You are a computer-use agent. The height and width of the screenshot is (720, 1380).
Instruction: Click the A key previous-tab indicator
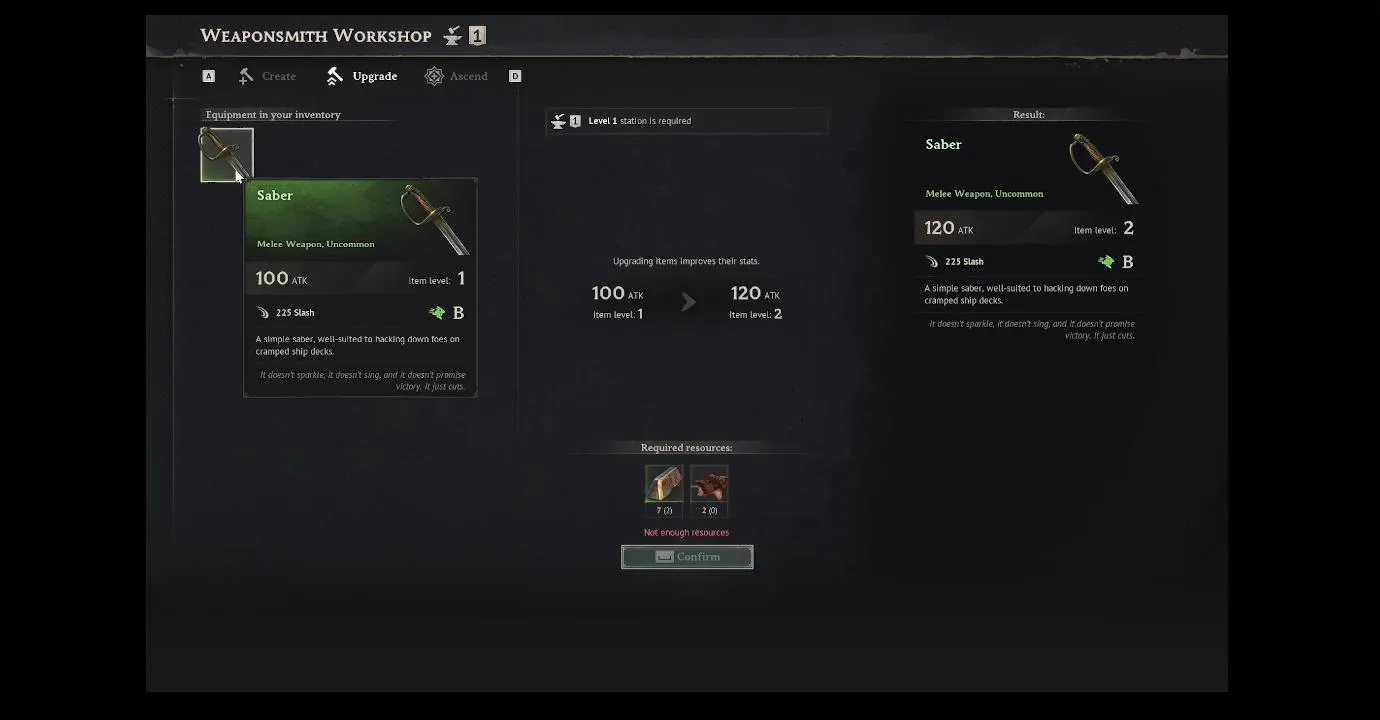[208, 76]
